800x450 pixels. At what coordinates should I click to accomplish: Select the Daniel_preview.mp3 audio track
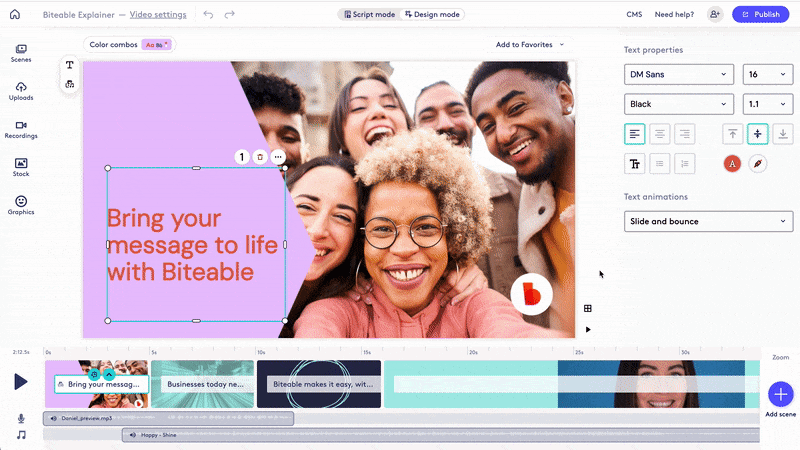168,418
